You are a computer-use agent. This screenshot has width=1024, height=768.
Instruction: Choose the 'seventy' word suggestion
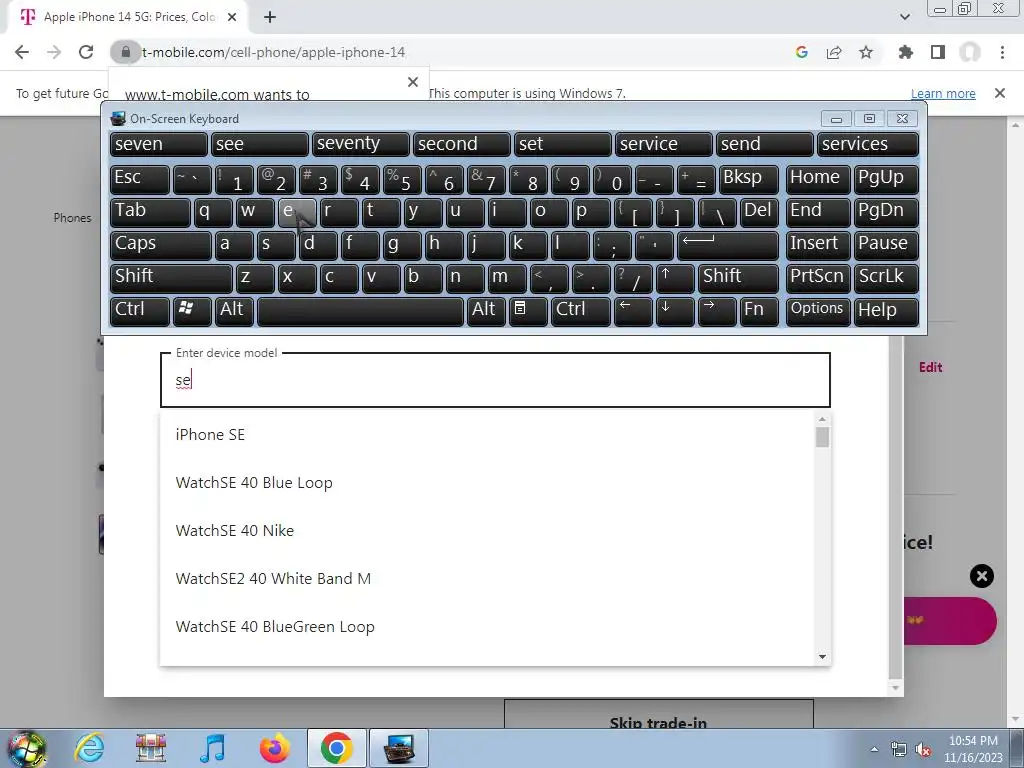point(360,144)
